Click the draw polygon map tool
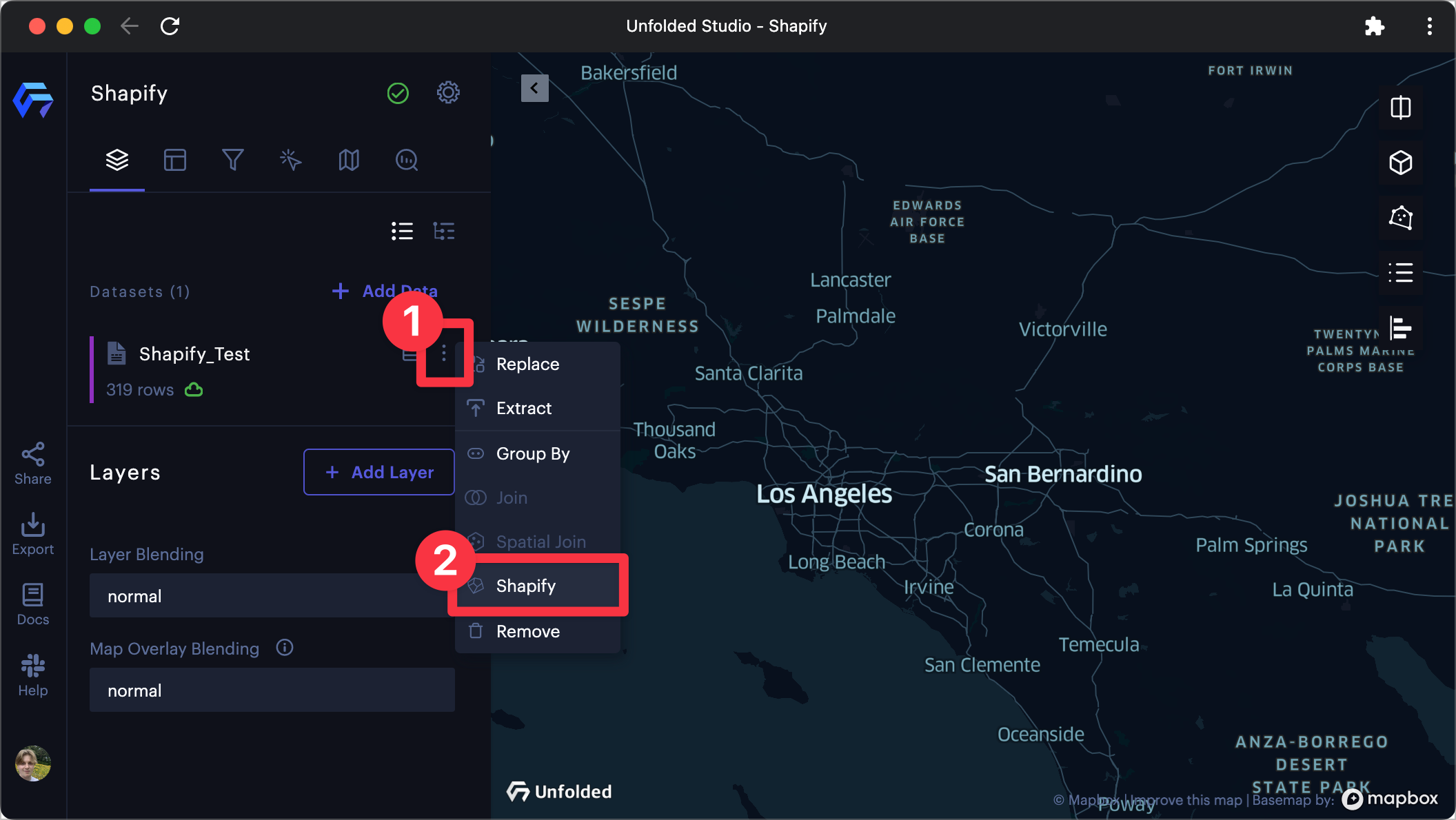Screen dimensions: 1456x820 (1400, 218)
